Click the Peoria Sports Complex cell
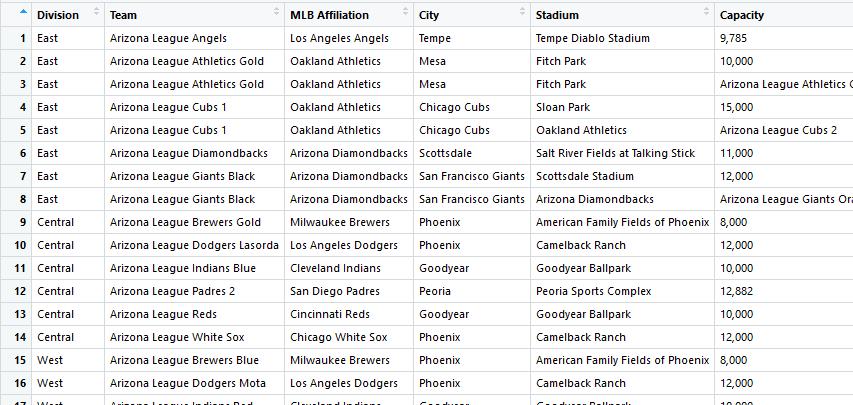This screenshot has width=853, height=405. tap(593, 291)
